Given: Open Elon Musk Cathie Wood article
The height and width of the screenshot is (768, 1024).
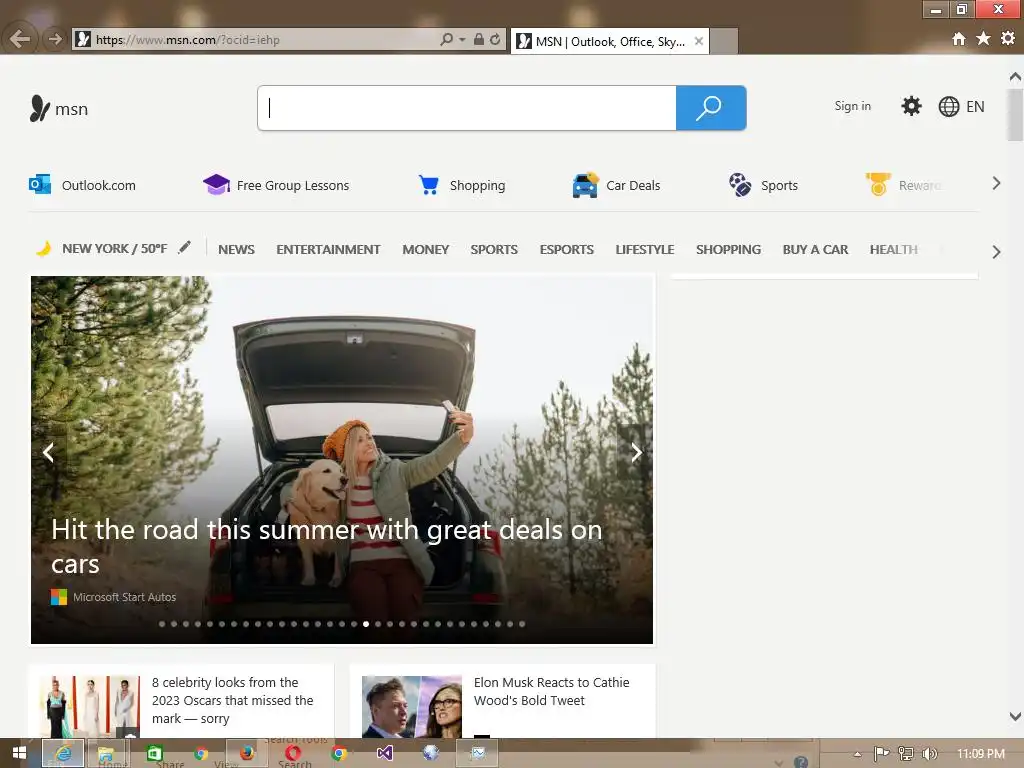Looking at the screenshot, I should pos(551,691).
